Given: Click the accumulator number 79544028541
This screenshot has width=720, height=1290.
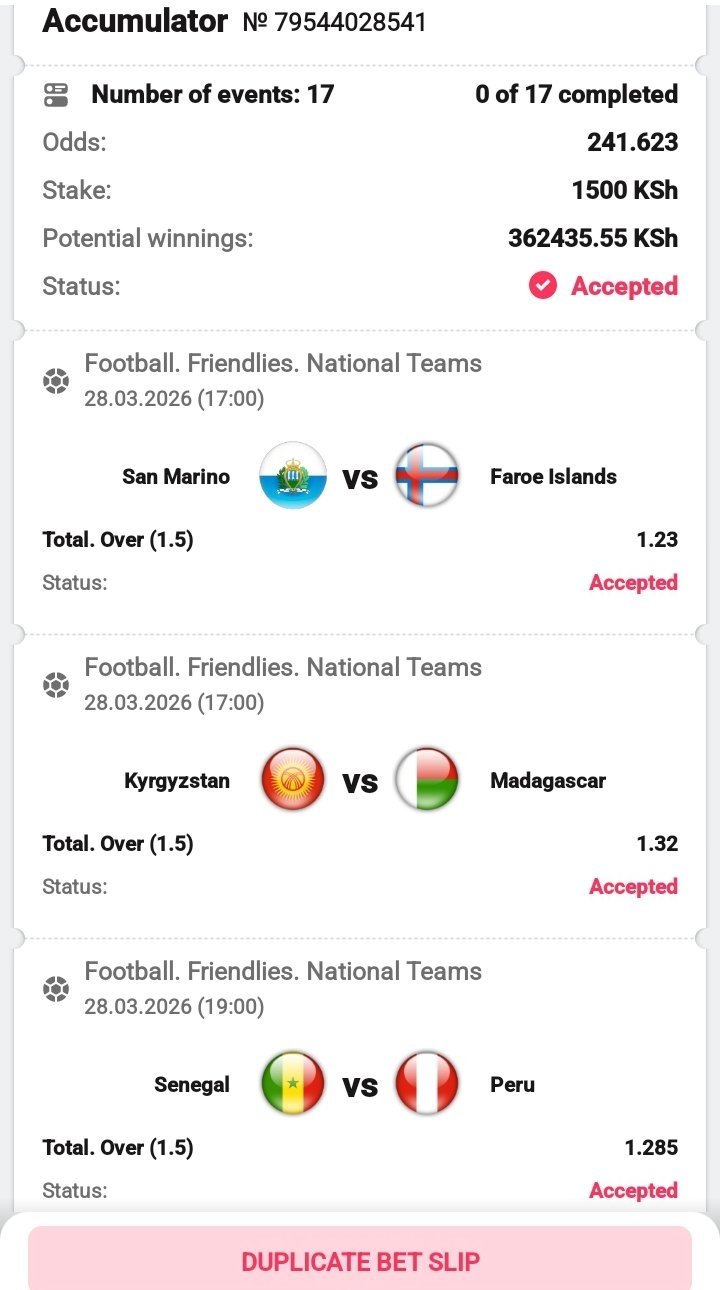Looking at the screenshot, I should click(335, 22).
